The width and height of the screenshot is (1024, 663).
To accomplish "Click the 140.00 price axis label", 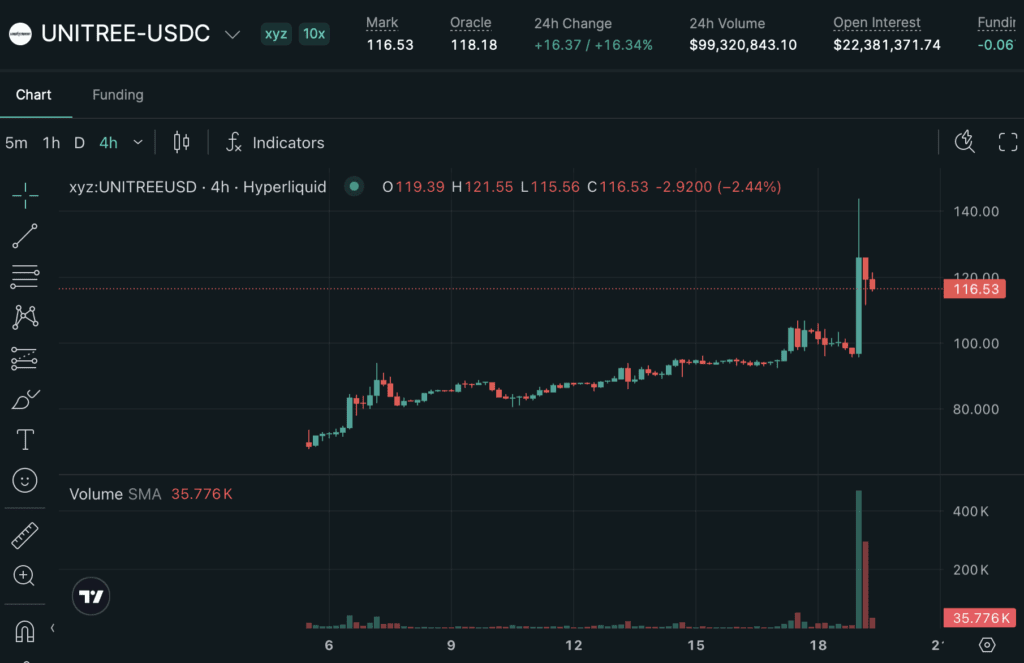I will [x=976, y=212].
